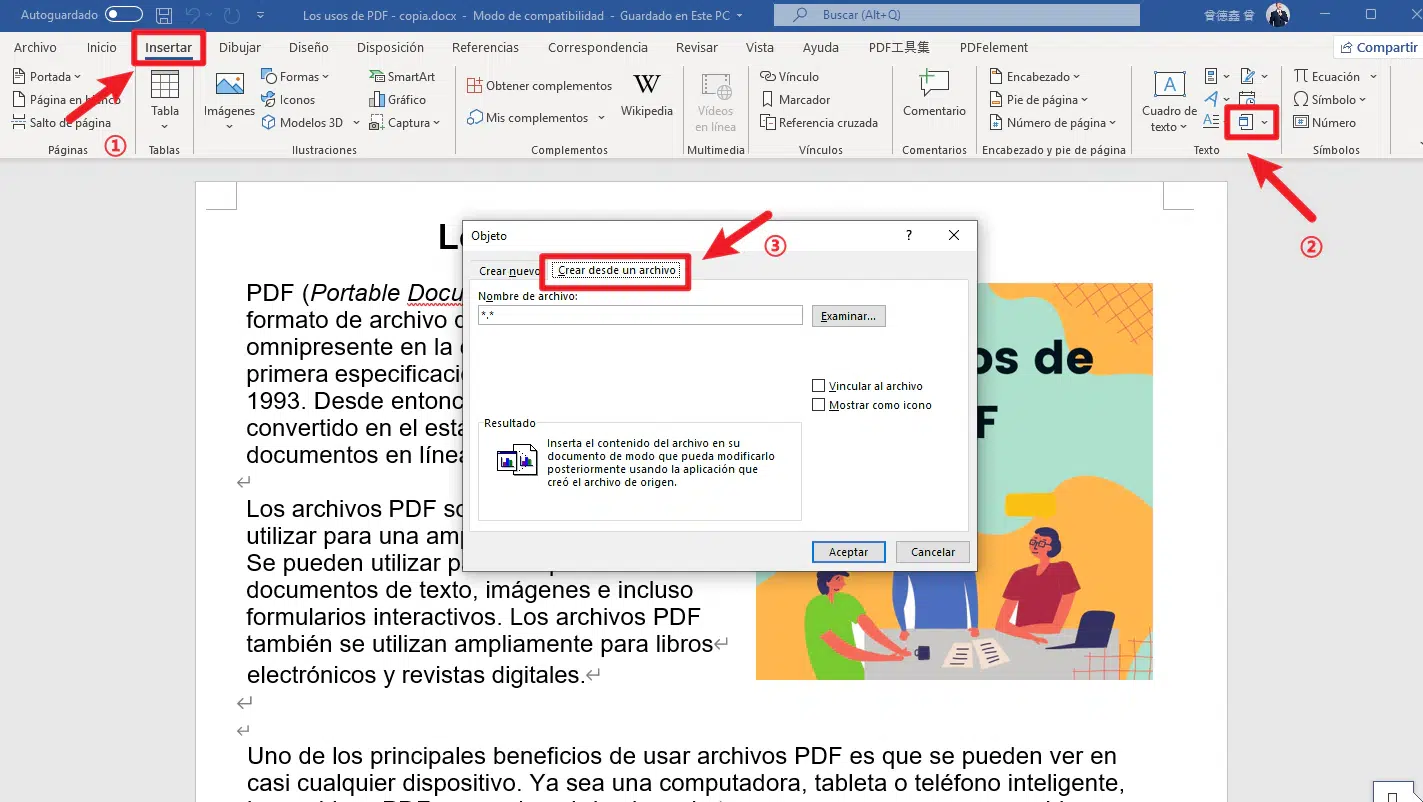Image resolution: width=1423 pixels, height=802 pixels.
Task: Click the Cuadro de texto icon
Action: 1169,84
